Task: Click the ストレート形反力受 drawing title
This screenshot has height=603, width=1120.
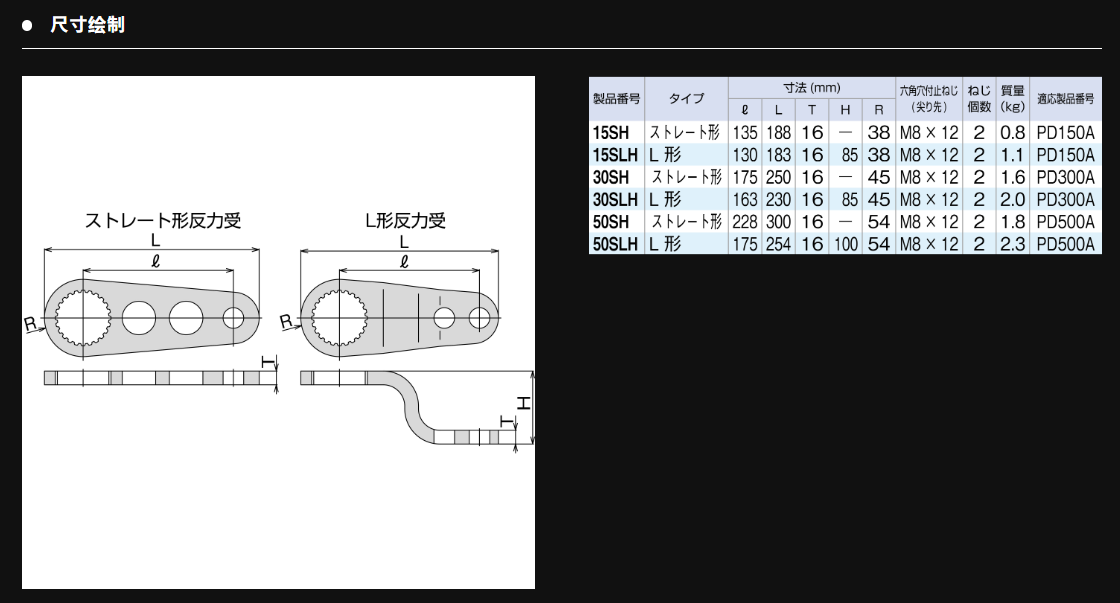Action: [162, 220]
